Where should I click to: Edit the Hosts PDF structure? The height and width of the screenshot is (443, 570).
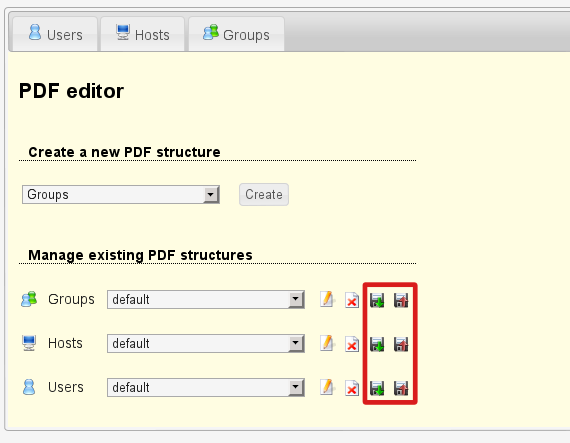pyautogui.click(x=327, y=343)
